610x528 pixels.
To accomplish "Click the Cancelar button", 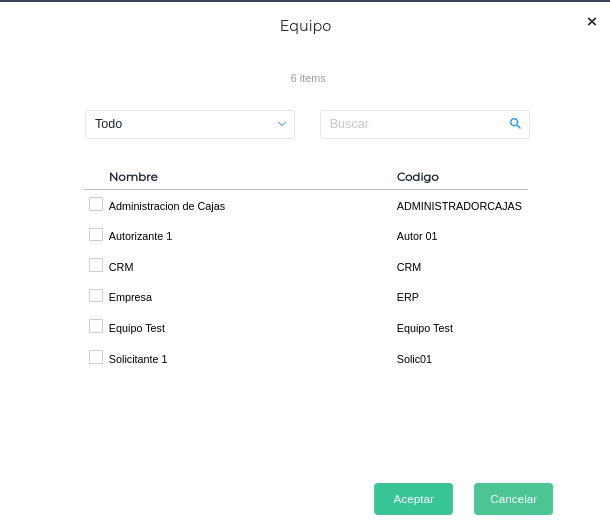I will pyautogui.click(x=513, y=499).
